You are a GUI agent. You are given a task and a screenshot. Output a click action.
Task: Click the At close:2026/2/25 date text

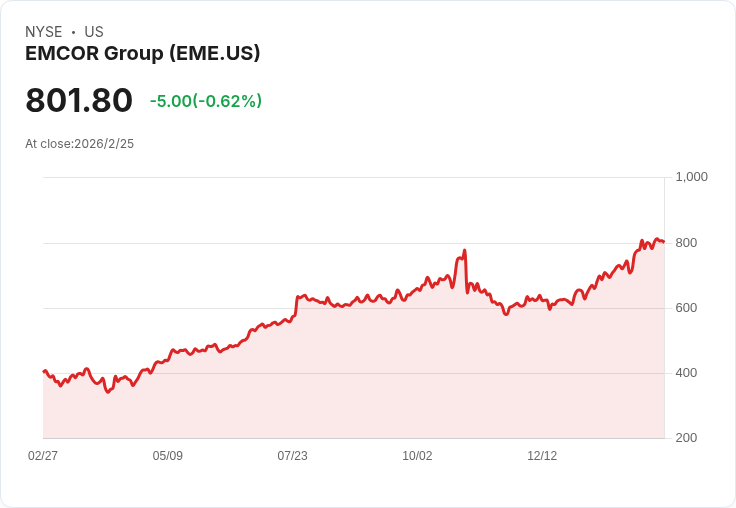[x=79, y=144]
